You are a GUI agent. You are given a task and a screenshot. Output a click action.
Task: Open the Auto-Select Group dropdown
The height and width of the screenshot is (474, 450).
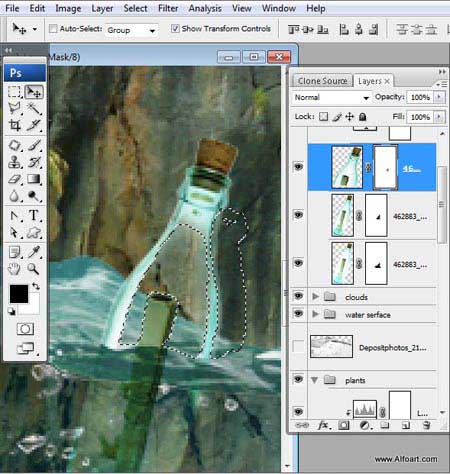131,30
